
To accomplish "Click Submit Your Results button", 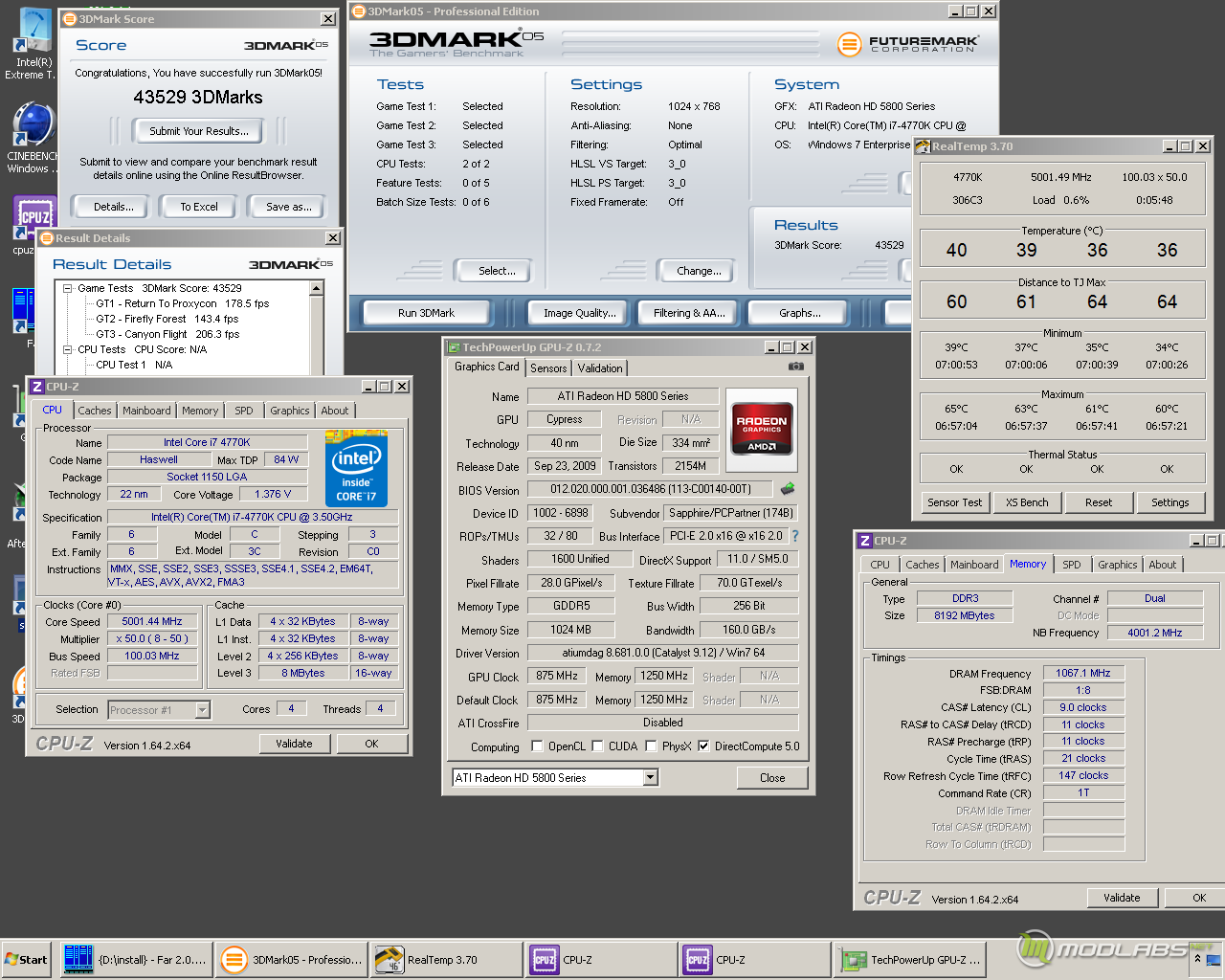I will (199, 131).
